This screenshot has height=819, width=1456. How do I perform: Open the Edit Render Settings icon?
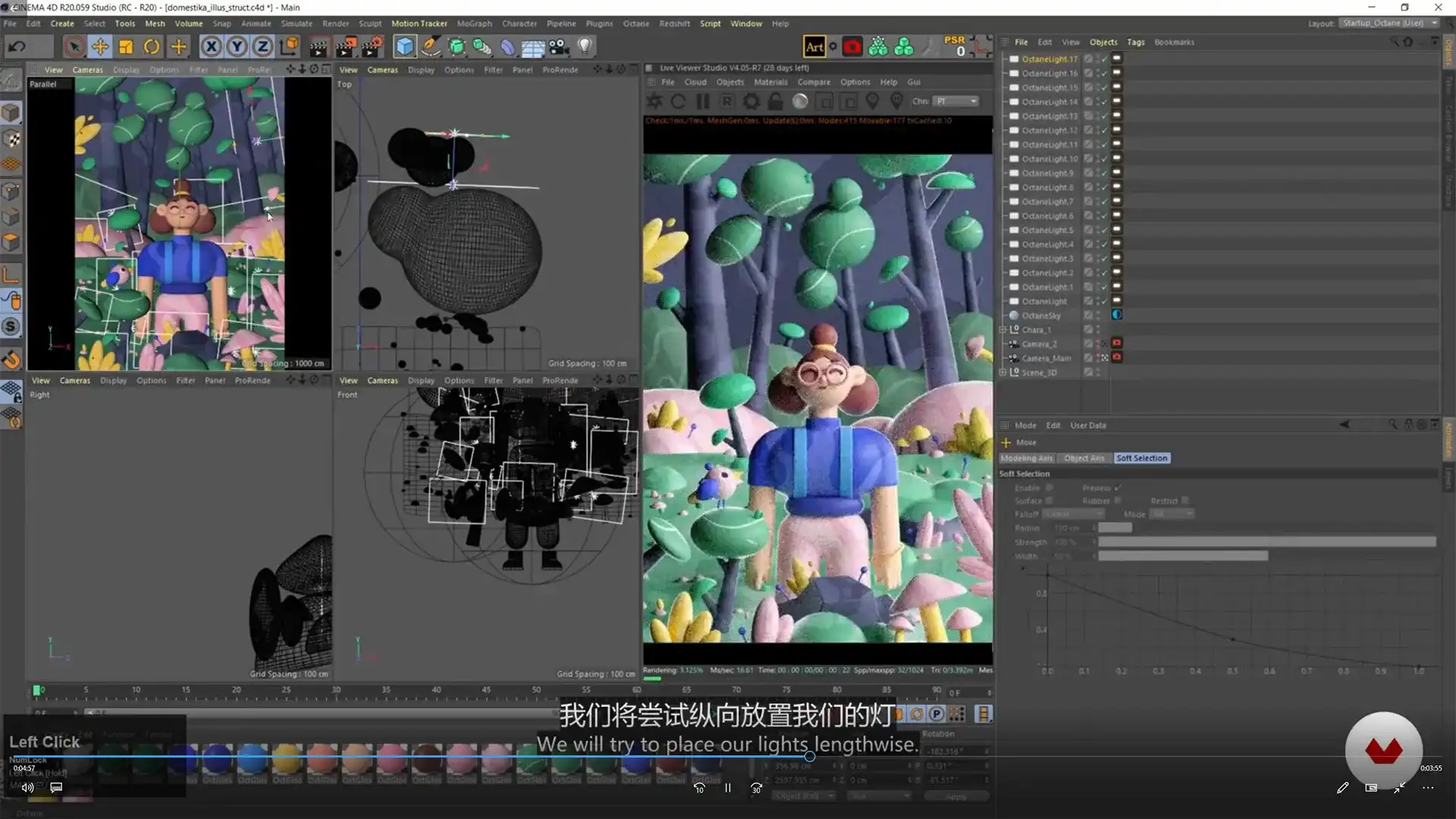pyautogui.click(x=372, y=46)
